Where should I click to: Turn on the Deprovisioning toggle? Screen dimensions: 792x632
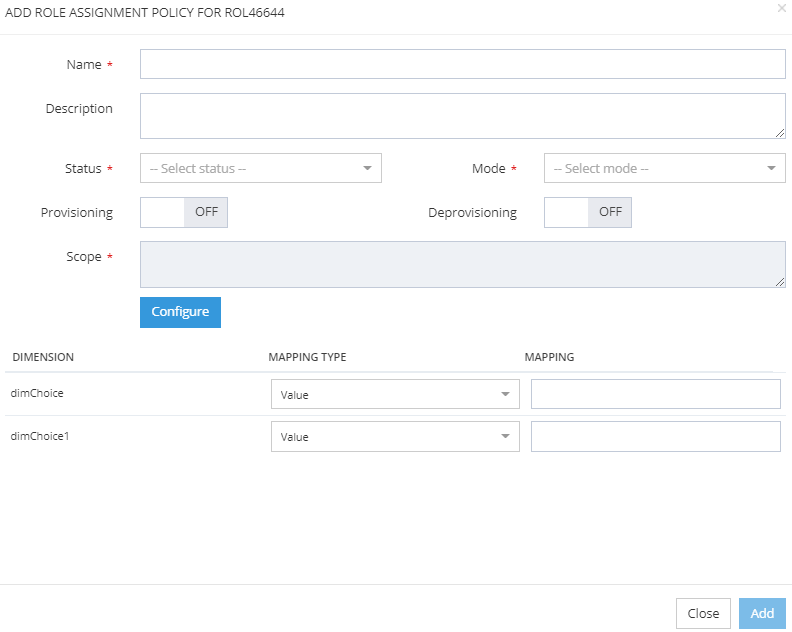[588, 212]
